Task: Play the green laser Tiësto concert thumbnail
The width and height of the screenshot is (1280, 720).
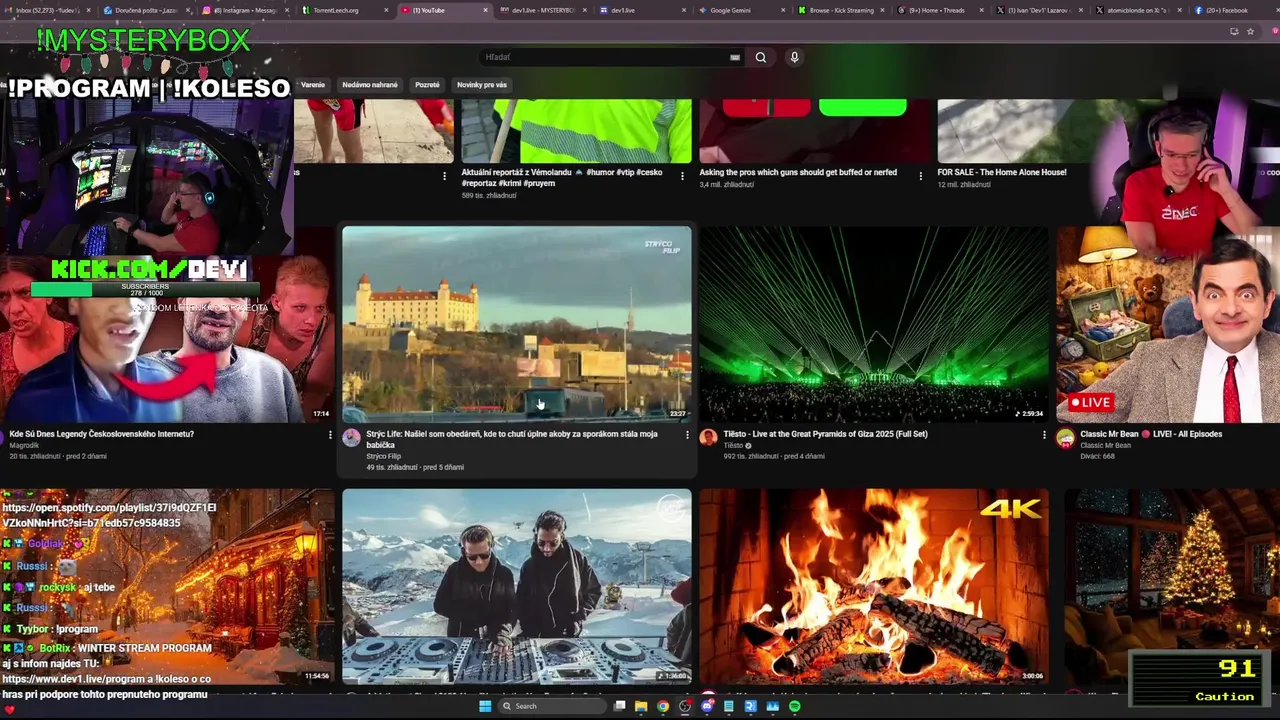Action: click(874, 324)
